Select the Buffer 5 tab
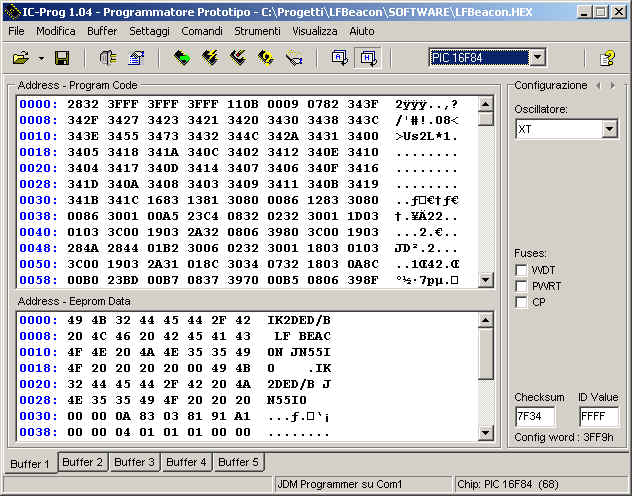 (x=237, y=462)
